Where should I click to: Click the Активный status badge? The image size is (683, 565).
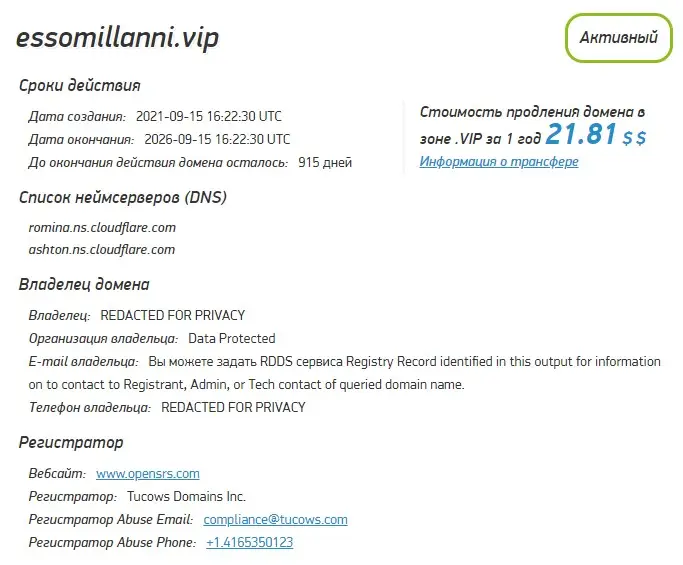click(619, 38)
